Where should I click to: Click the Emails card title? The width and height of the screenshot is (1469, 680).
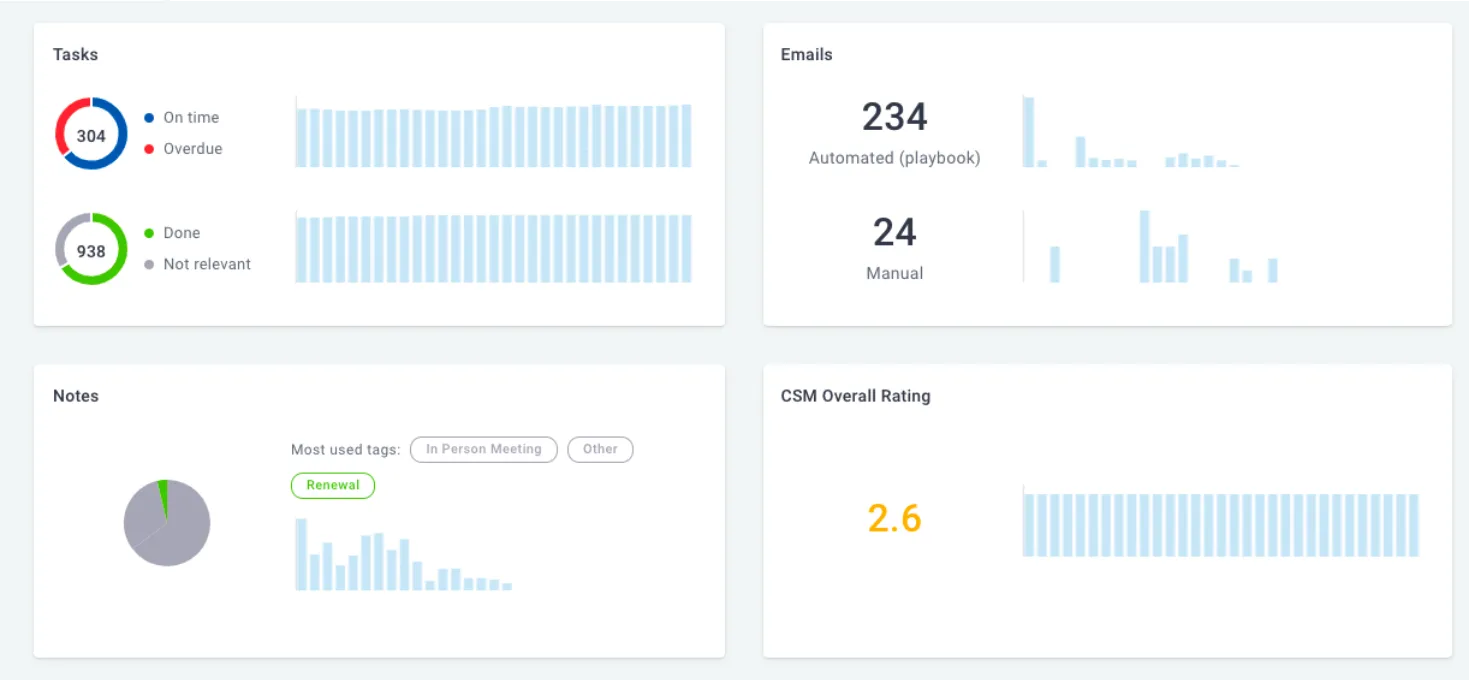tap(806, 54)
